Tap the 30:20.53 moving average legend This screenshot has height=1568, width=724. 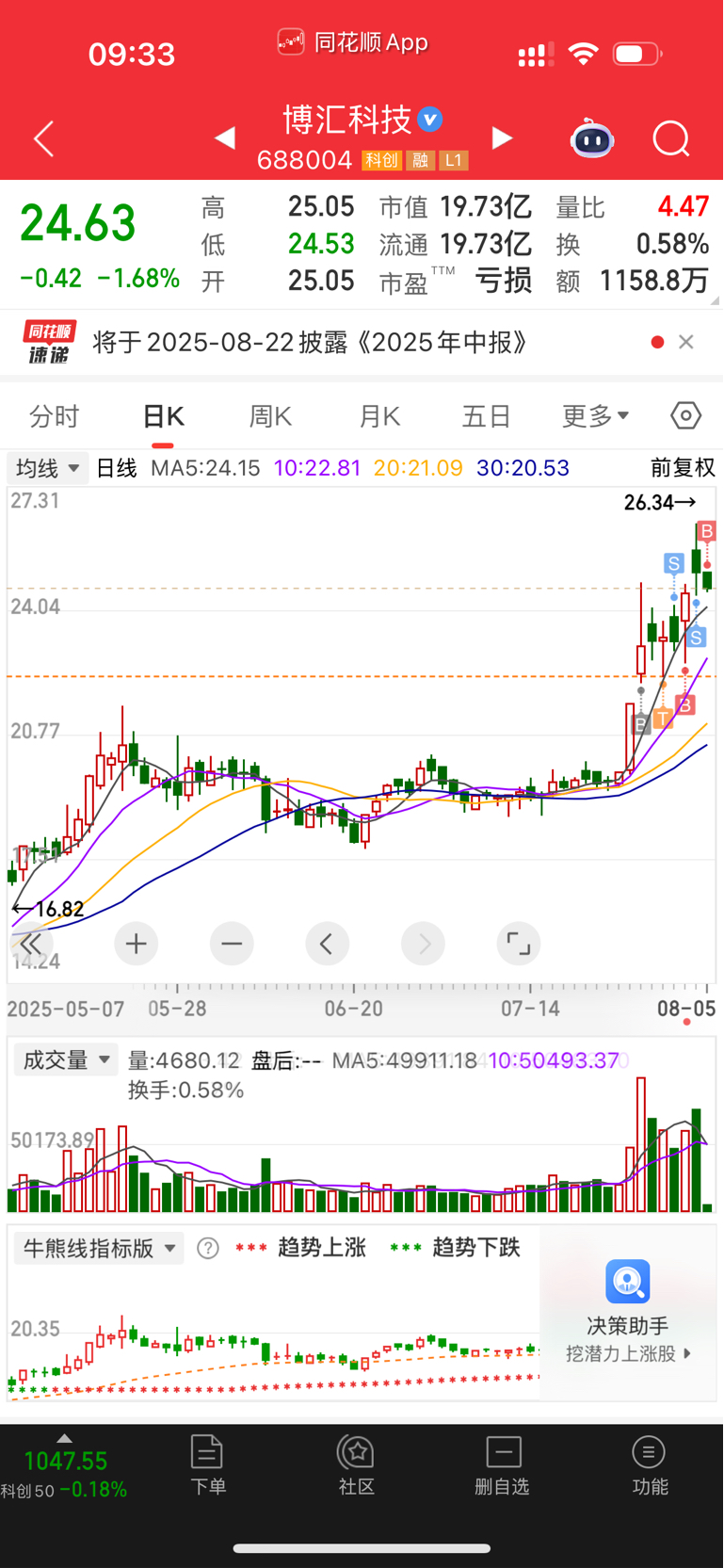coord(523,468)
